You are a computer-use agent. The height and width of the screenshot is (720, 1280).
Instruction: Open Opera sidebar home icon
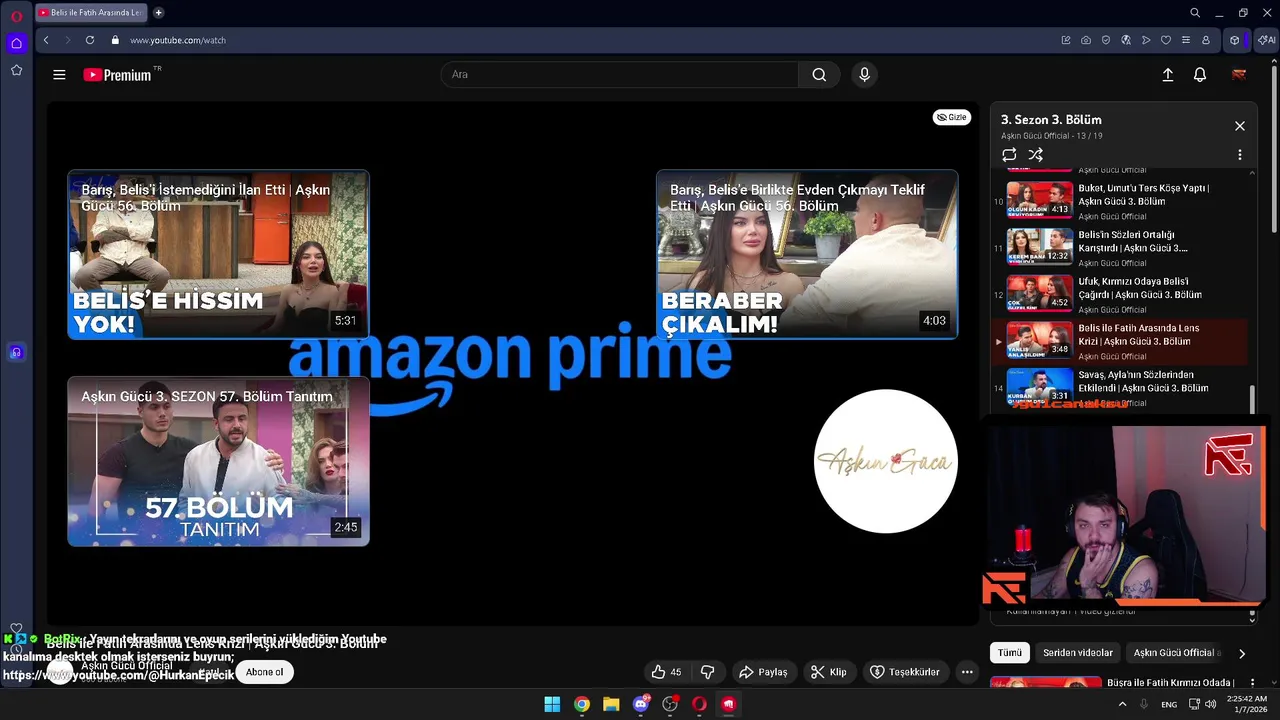[x=16, y=43]
